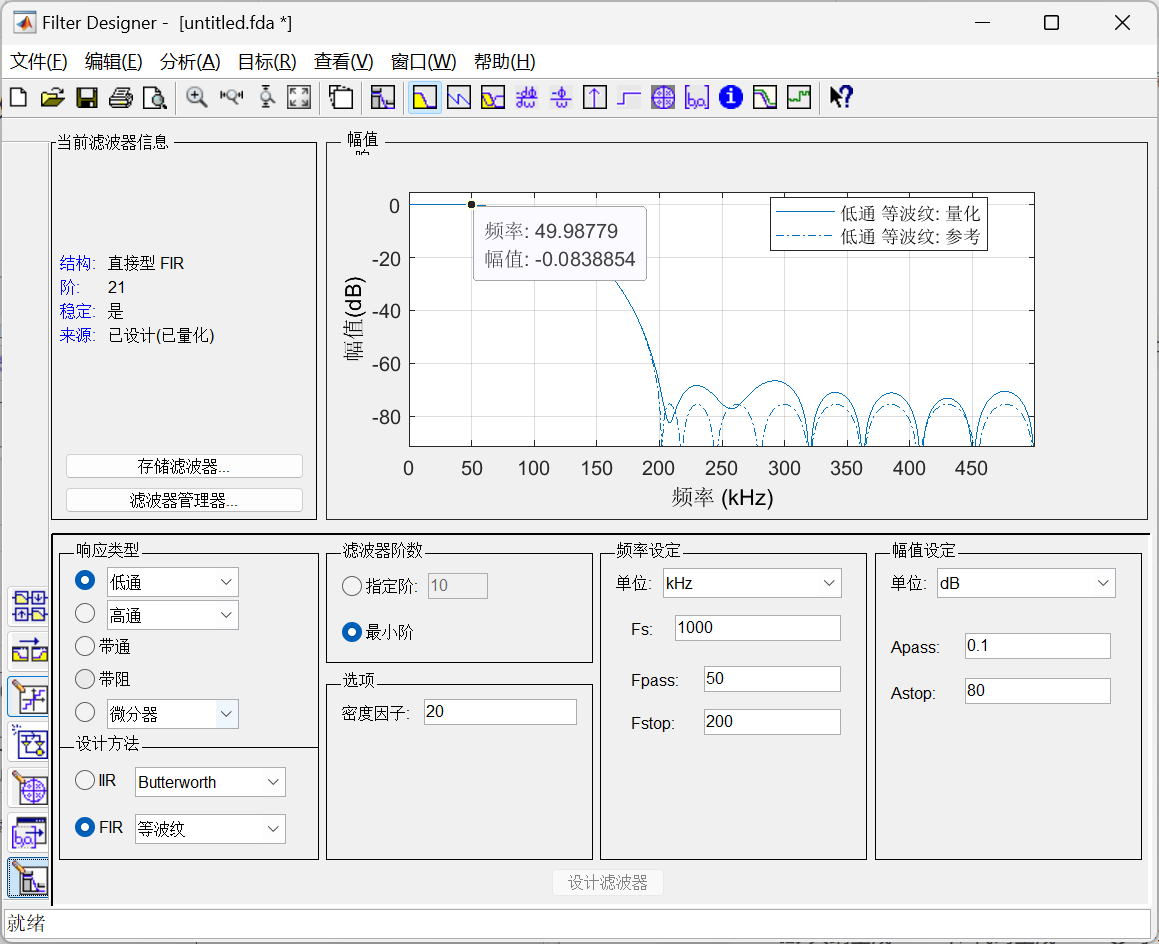This screenshot has height=944, width=1159.
Task: Open the 分析(A) menu
Action: pos(190,61)
